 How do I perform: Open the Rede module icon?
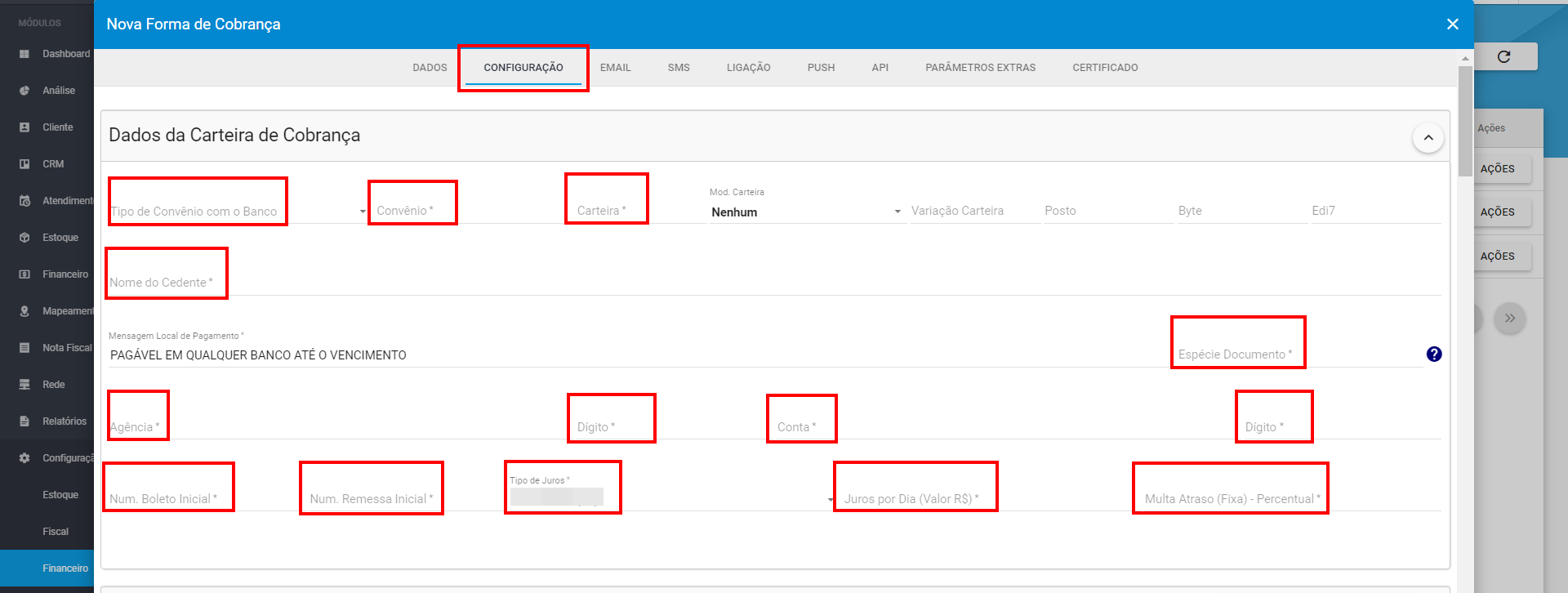pos(24,385)
